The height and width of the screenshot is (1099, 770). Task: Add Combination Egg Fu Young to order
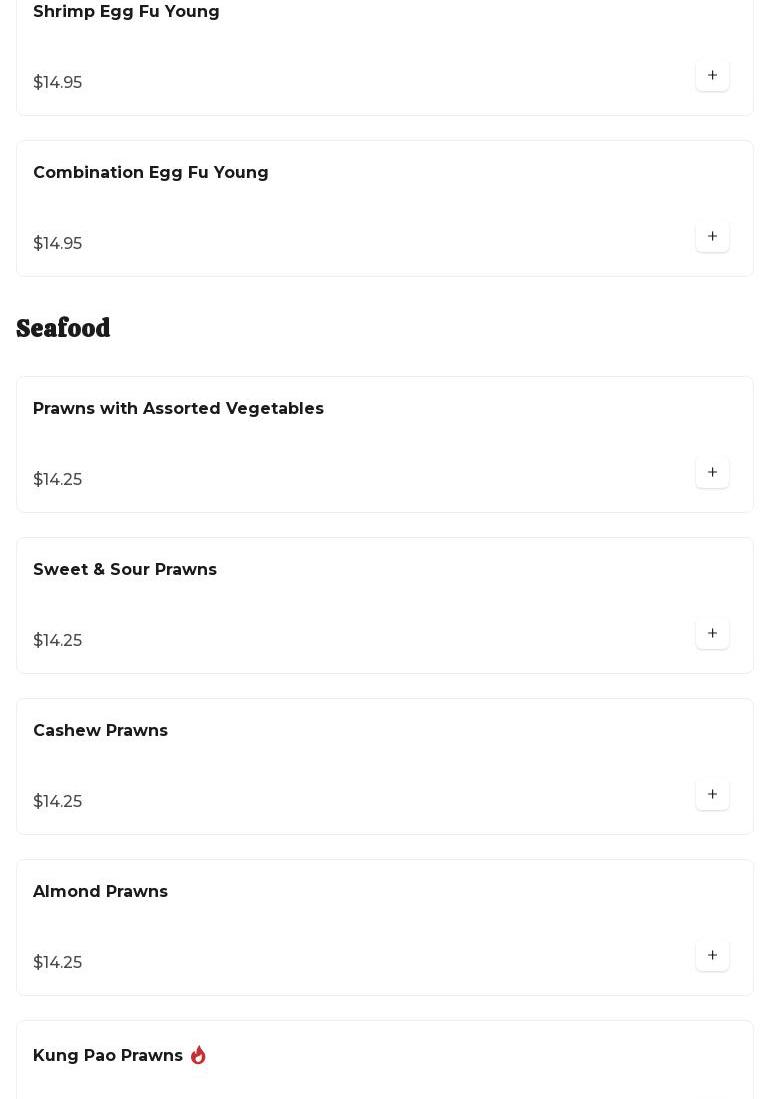click(x=712, y=237)
